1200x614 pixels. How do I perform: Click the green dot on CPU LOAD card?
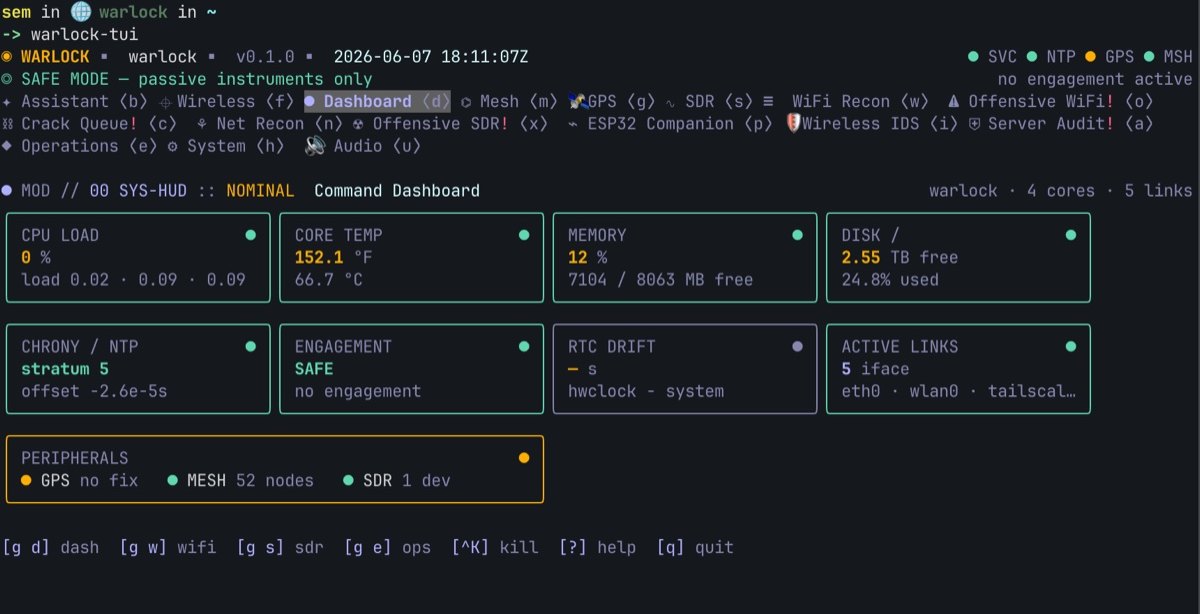point(250,235)
